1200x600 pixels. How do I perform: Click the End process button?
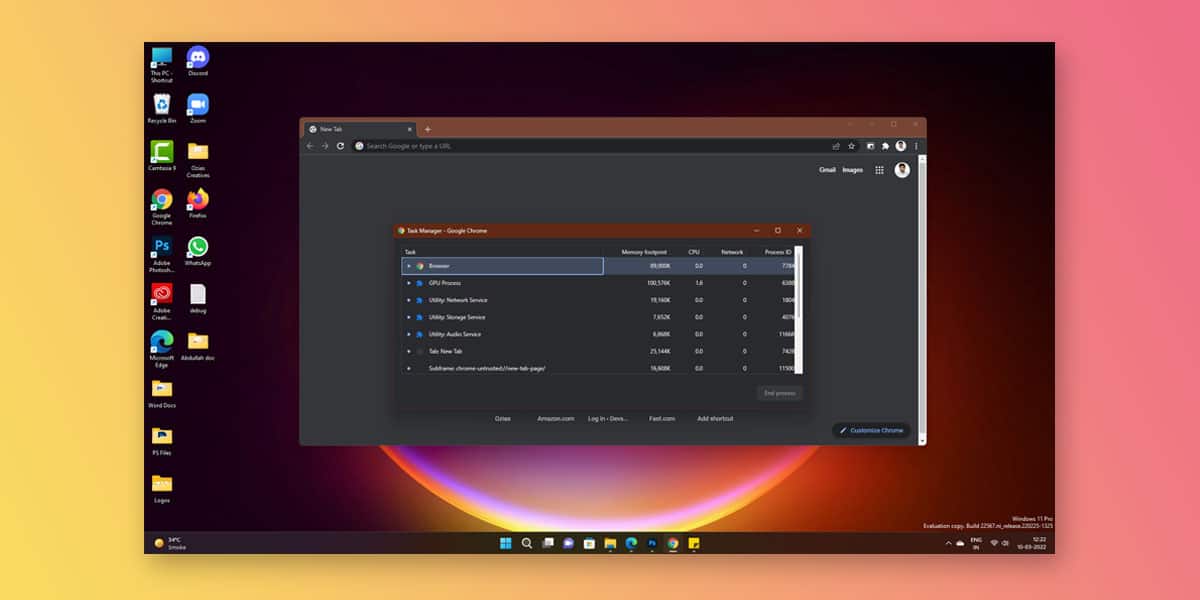[779, 393]
